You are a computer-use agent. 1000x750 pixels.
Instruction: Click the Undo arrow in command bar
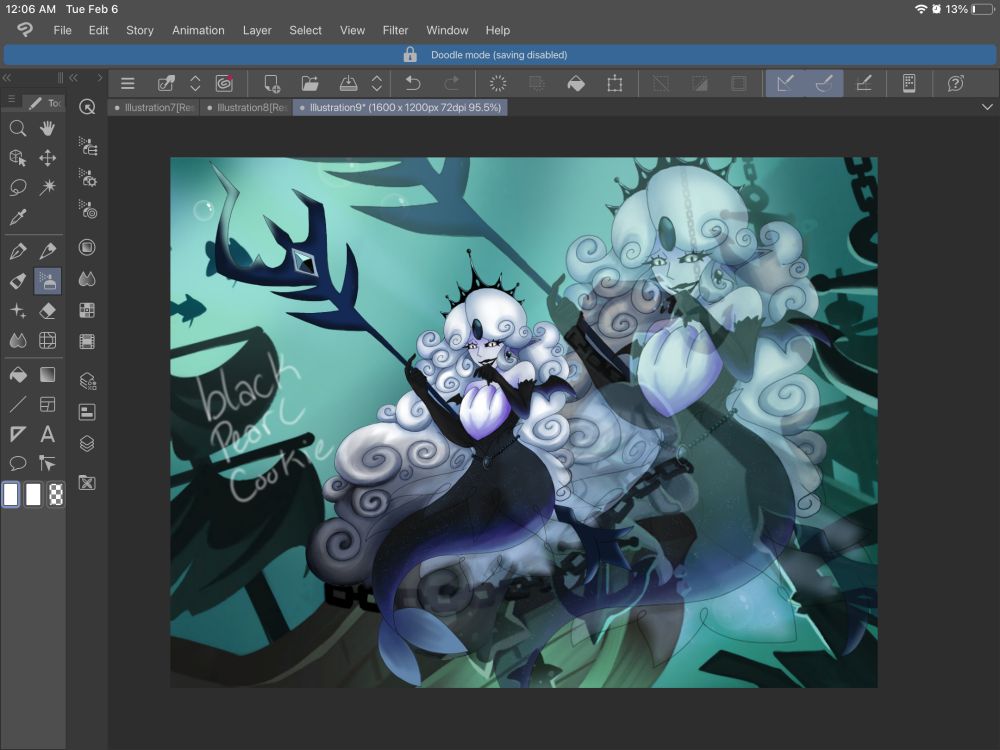click(413, 84)
